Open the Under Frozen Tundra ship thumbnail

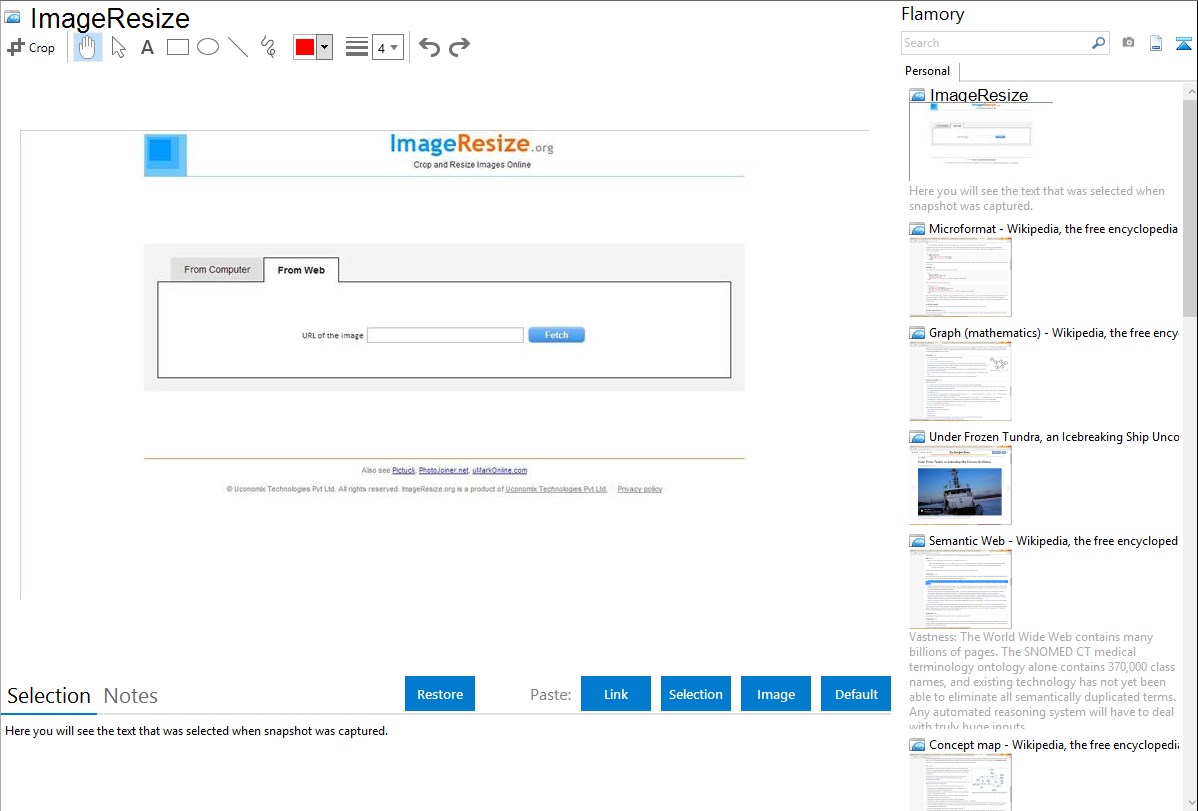(960, 485)
